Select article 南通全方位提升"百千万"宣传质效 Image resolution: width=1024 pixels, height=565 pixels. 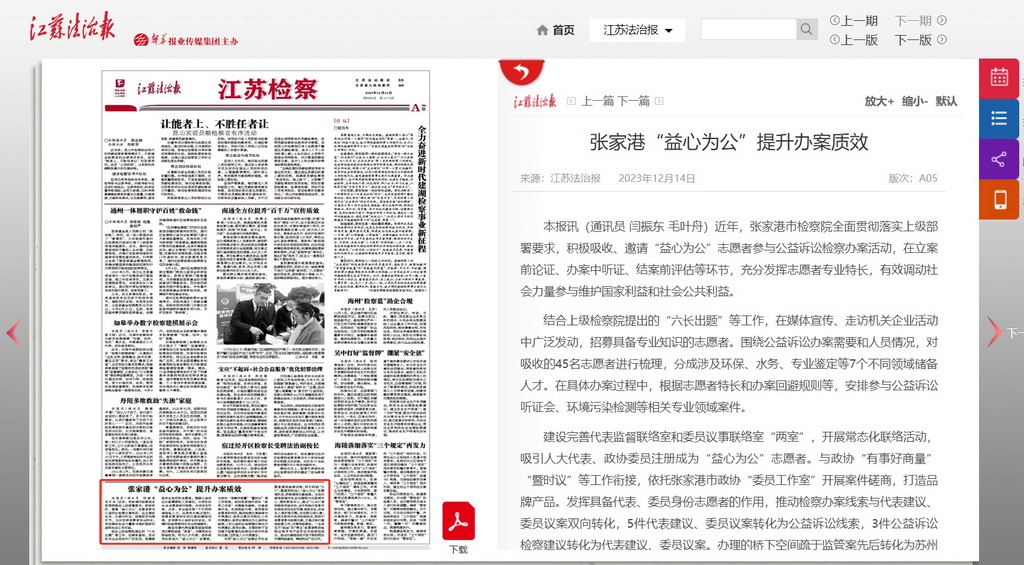coord(270,211)
